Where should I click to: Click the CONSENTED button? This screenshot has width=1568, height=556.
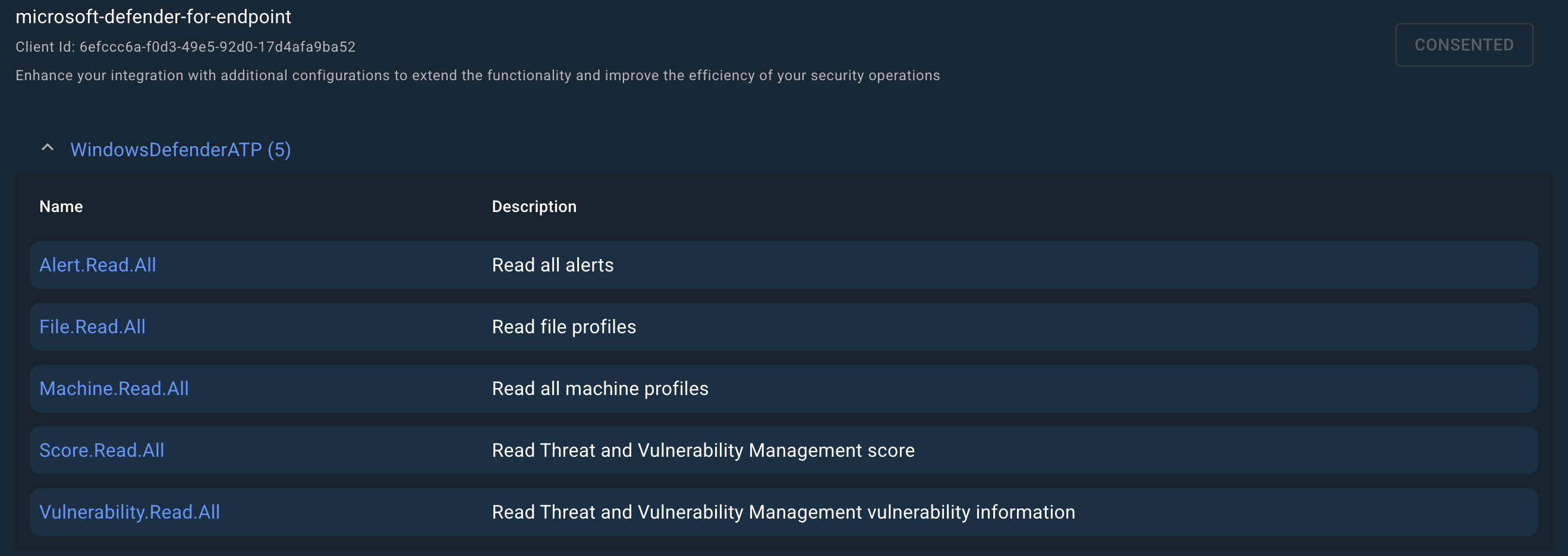click(1463, 45)
